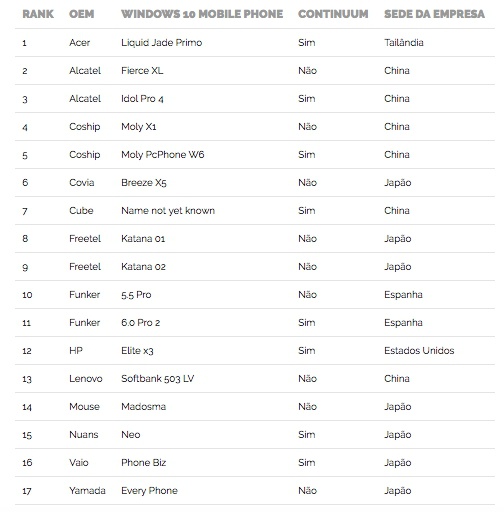Select the Moly PcPhone W6 entry
Viewport: 504px width, 512px height.
click(163, 155)
